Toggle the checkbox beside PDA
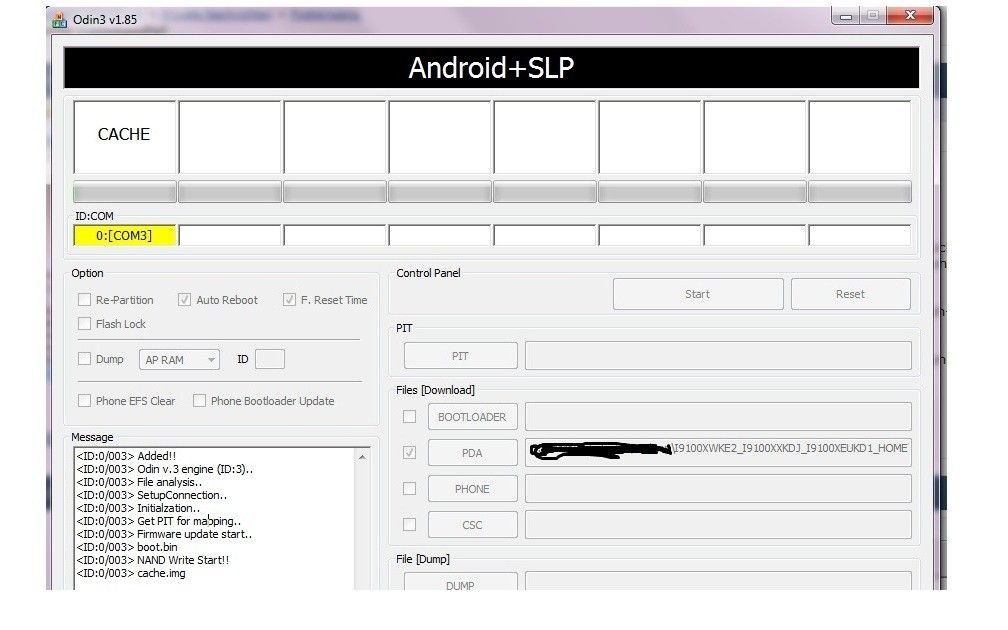 point(410,453)
